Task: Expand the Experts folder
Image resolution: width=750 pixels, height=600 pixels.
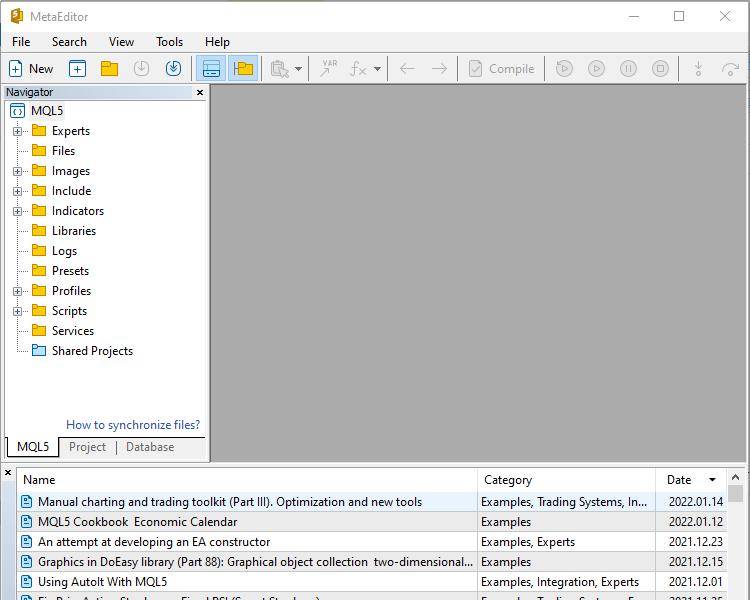Action: click(x=18, y=131)
